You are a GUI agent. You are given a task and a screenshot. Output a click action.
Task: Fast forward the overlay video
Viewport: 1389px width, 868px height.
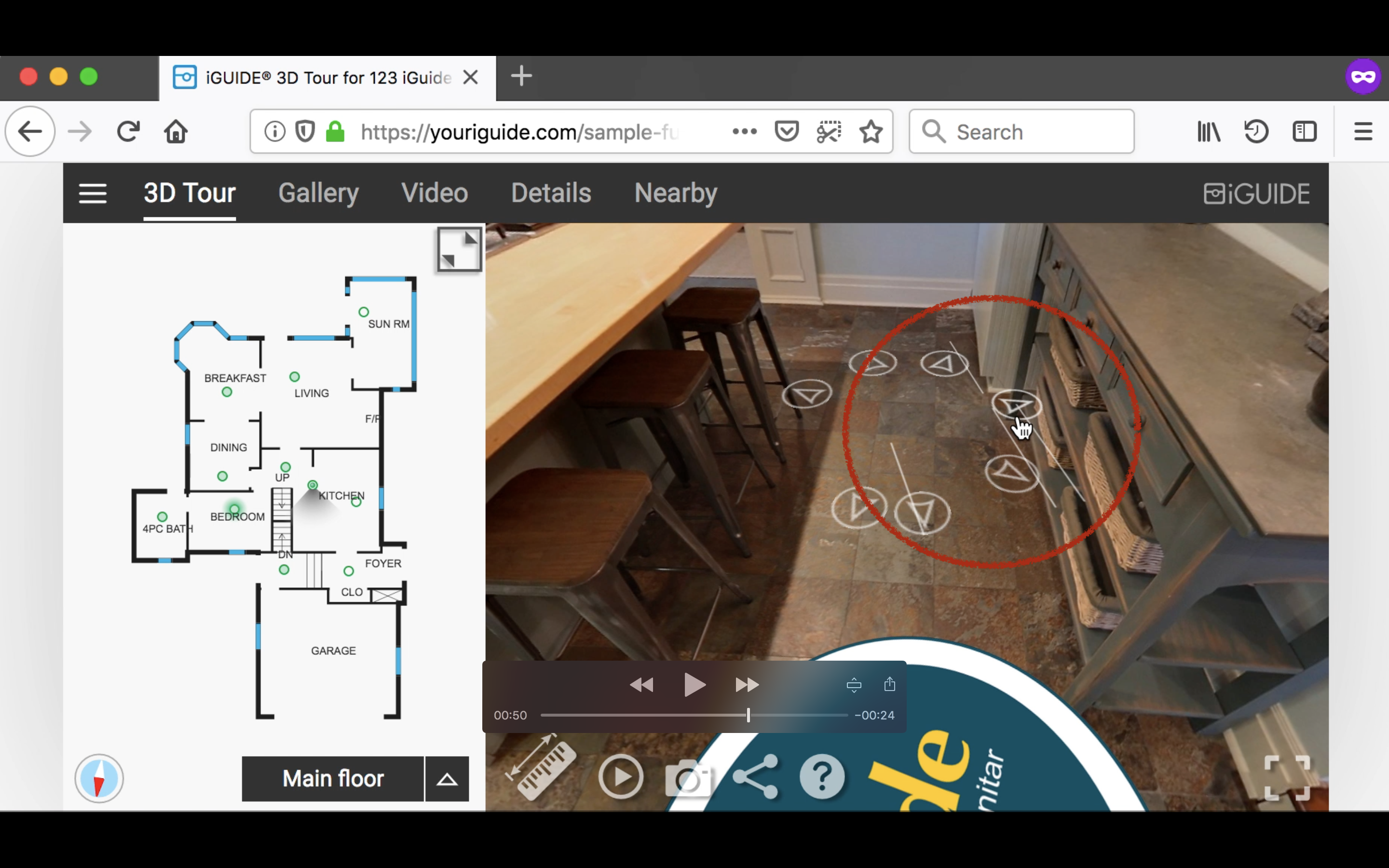[746, 685]
